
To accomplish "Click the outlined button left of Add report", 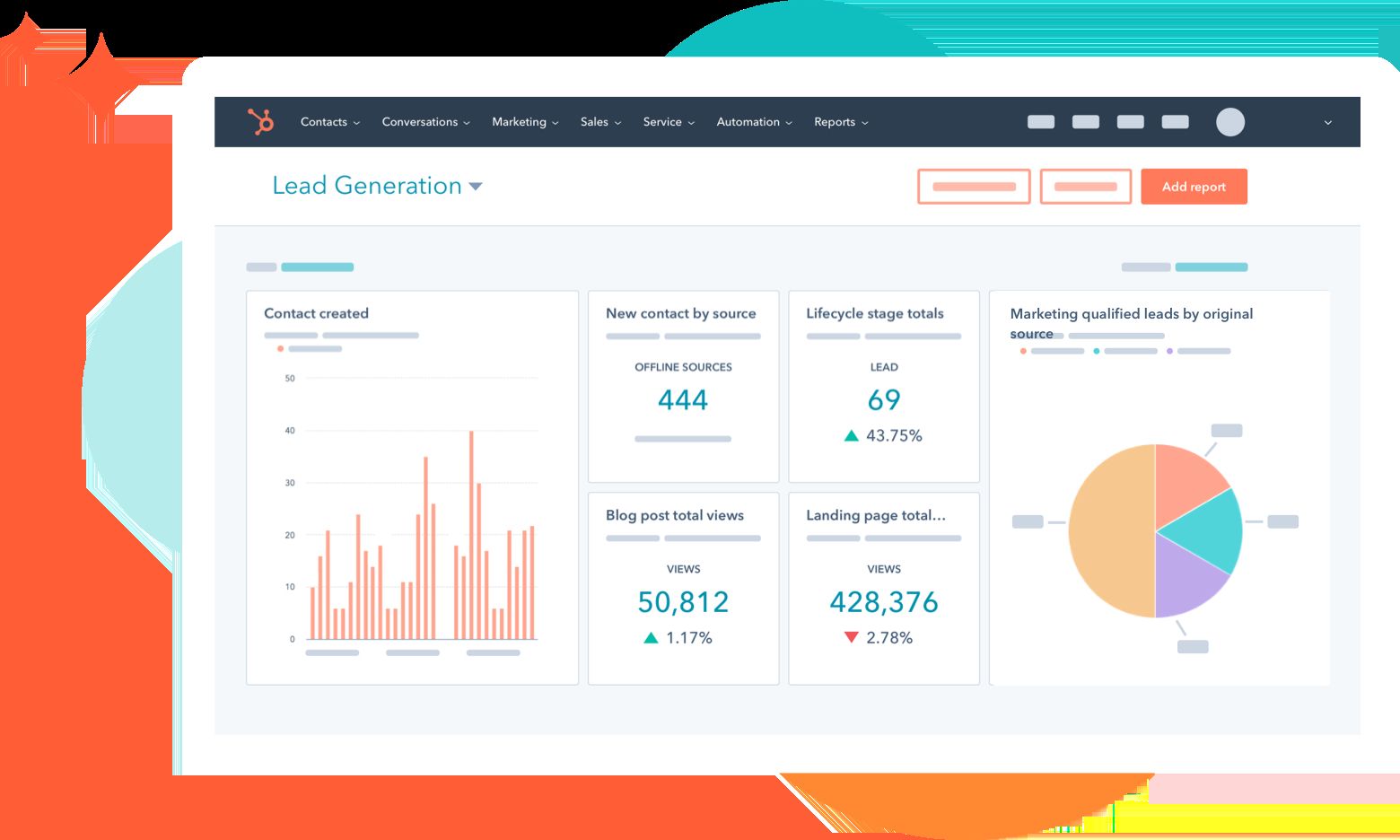I will (1085, 186).
